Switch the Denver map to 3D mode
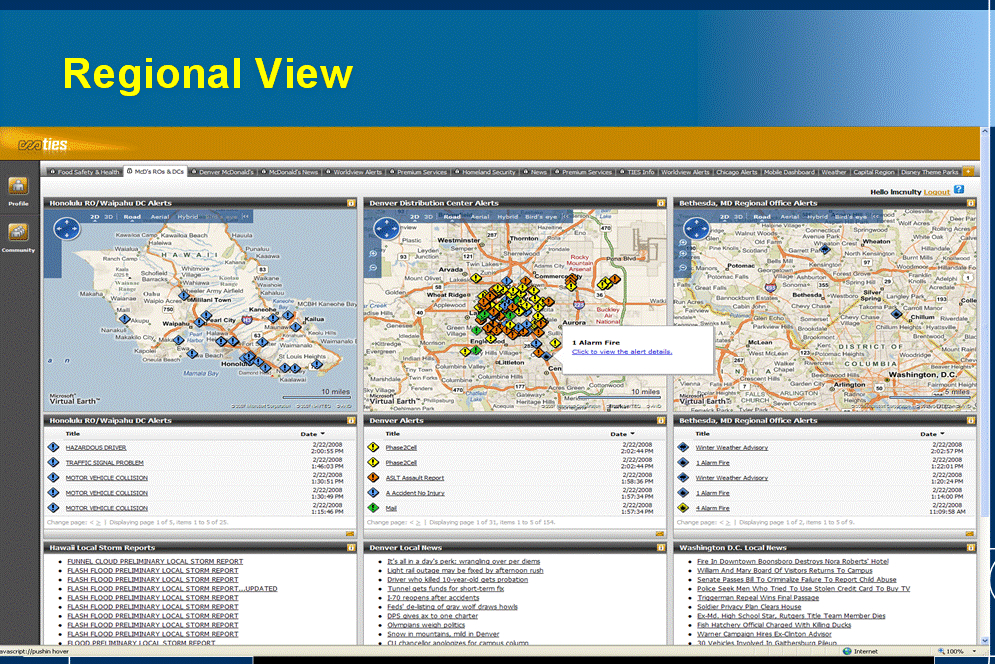Viewport: 995px width, 664px height. (428, 217)
